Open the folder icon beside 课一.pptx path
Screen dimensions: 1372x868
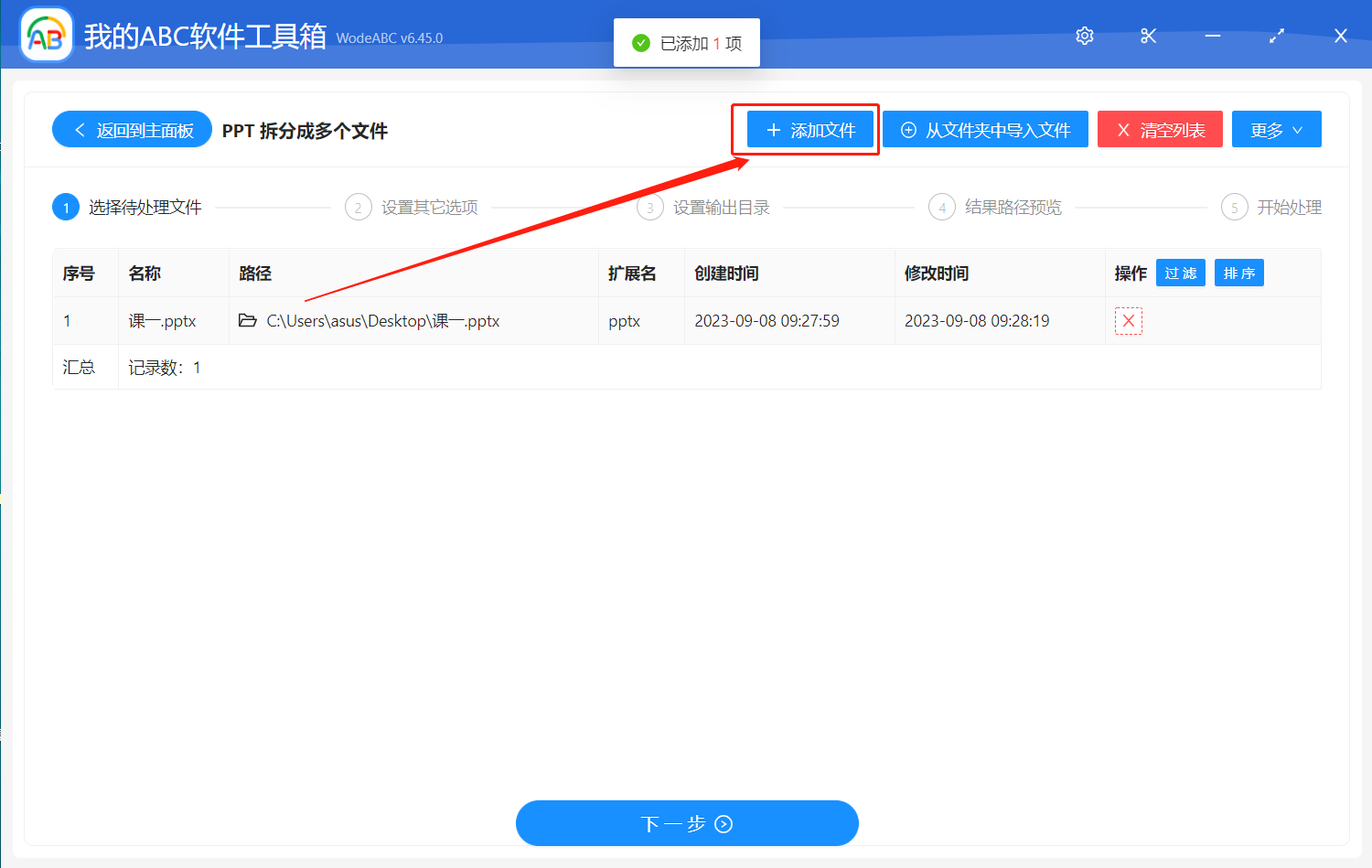tap(248, 320)
